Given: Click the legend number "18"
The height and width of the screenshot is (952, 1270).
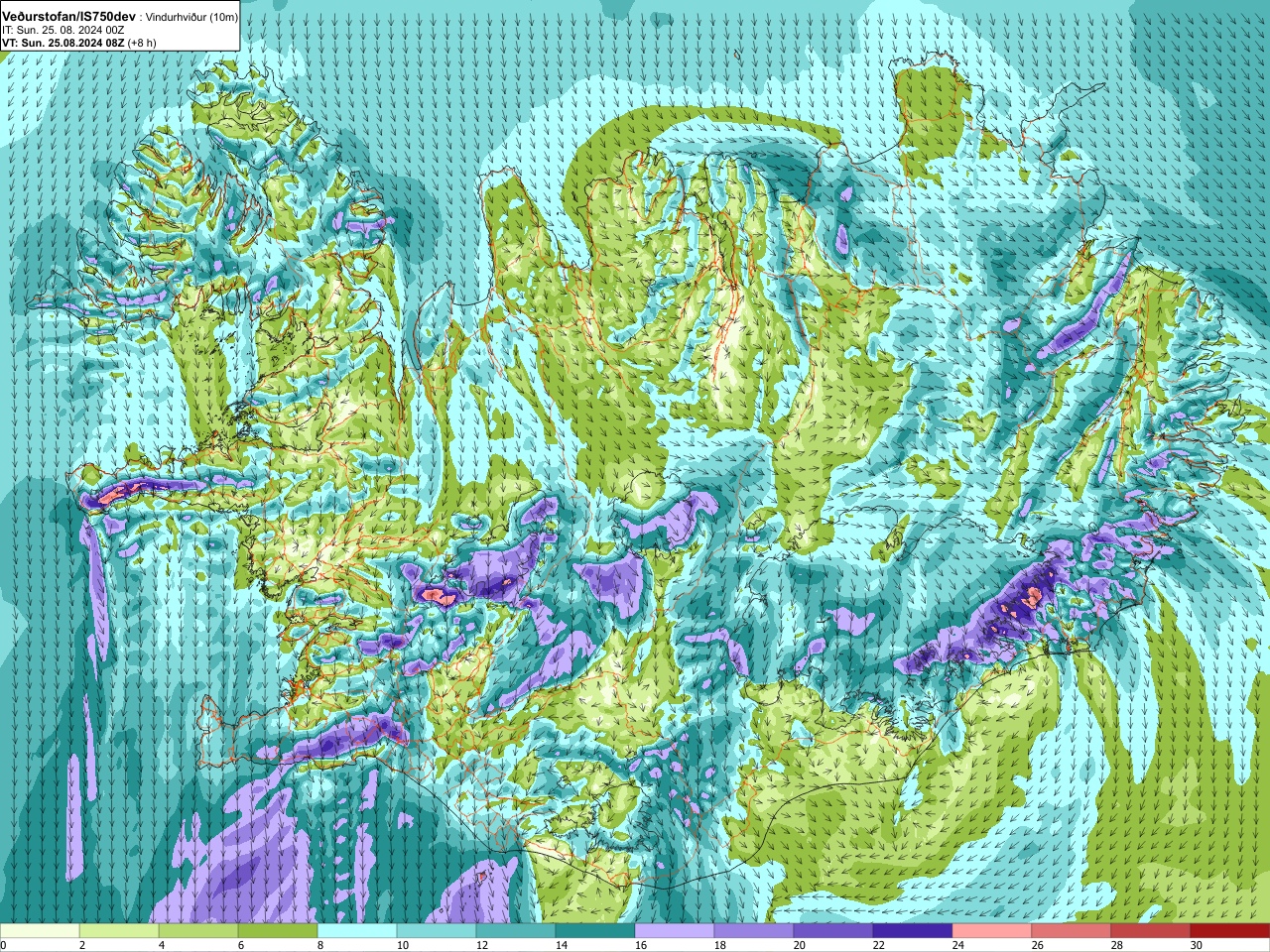Looking at the screenshot, I should pyautogui.click(x=719, y=945).
